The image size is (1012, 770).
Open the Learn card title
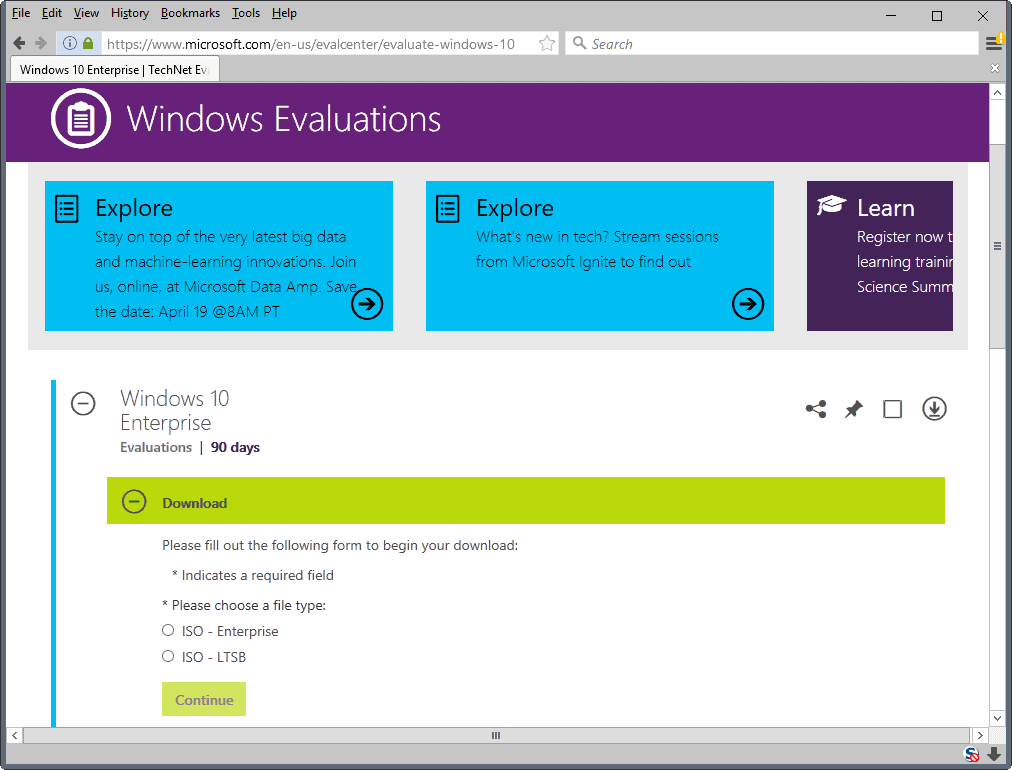[x=886, y=208]
